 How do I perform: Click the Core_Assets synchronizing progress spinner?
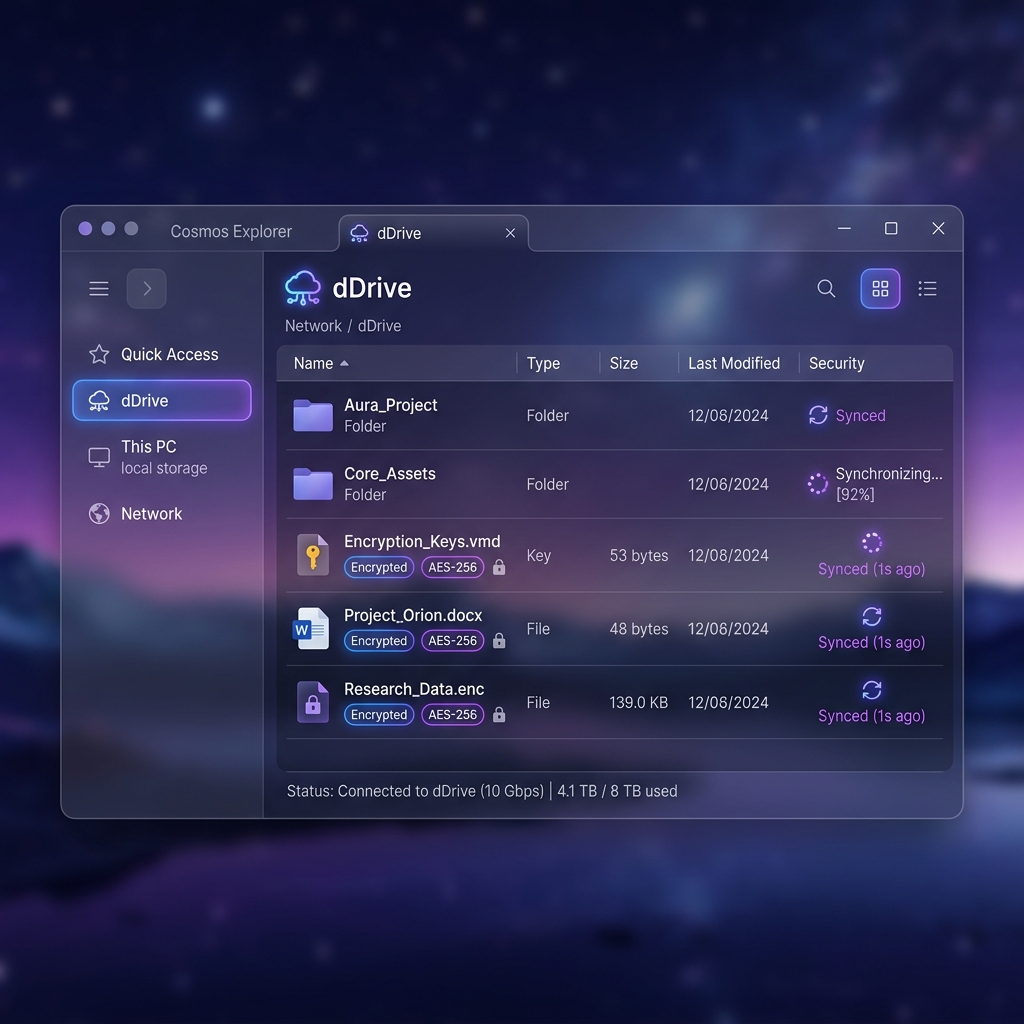pos(818,484)
